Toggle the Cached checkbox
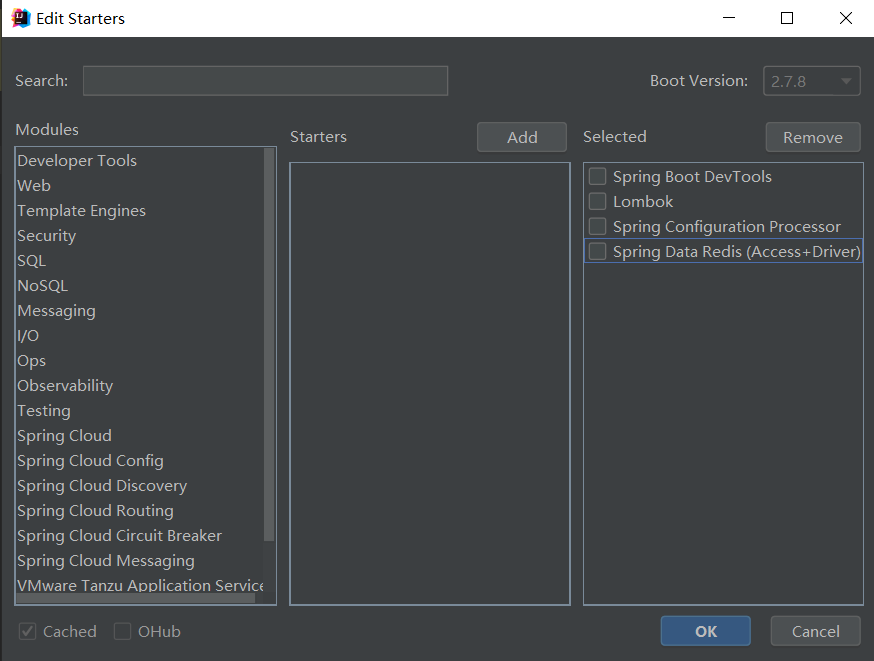 tap(27, 631)
